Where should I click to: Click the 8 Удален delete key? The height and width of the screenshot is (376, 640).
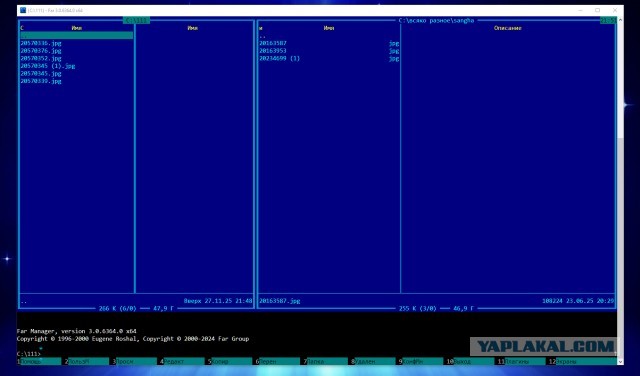[x=373, y=361]
